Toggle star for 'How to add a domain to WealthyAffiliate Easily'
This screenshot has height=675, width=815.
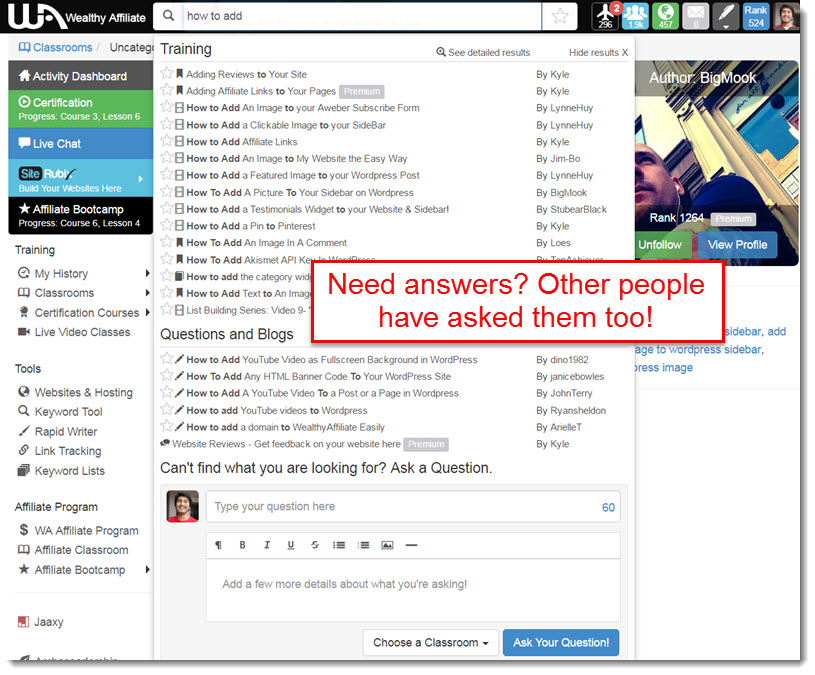tap(166, 426)
